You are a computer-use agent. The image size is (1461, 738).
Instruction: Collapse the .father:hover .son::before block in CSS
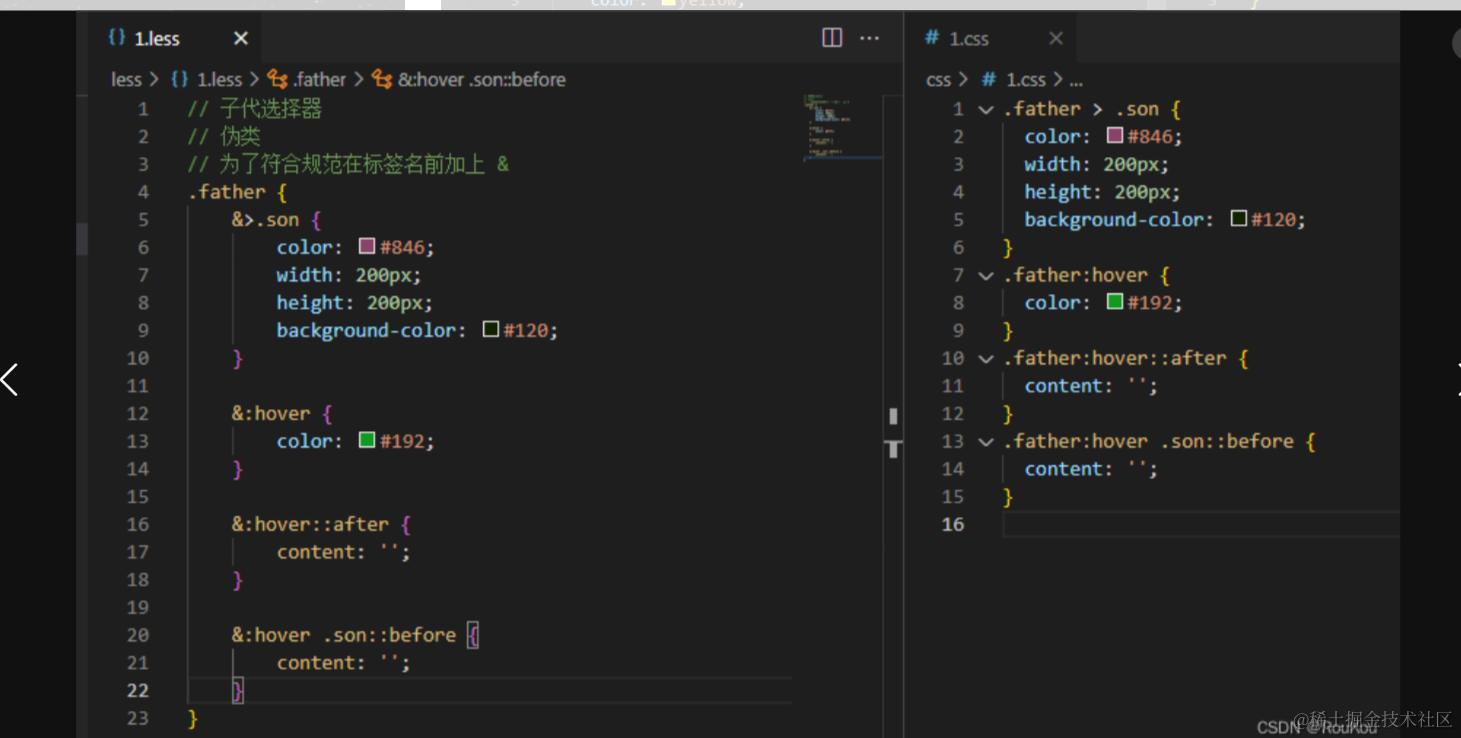point(986,442)
